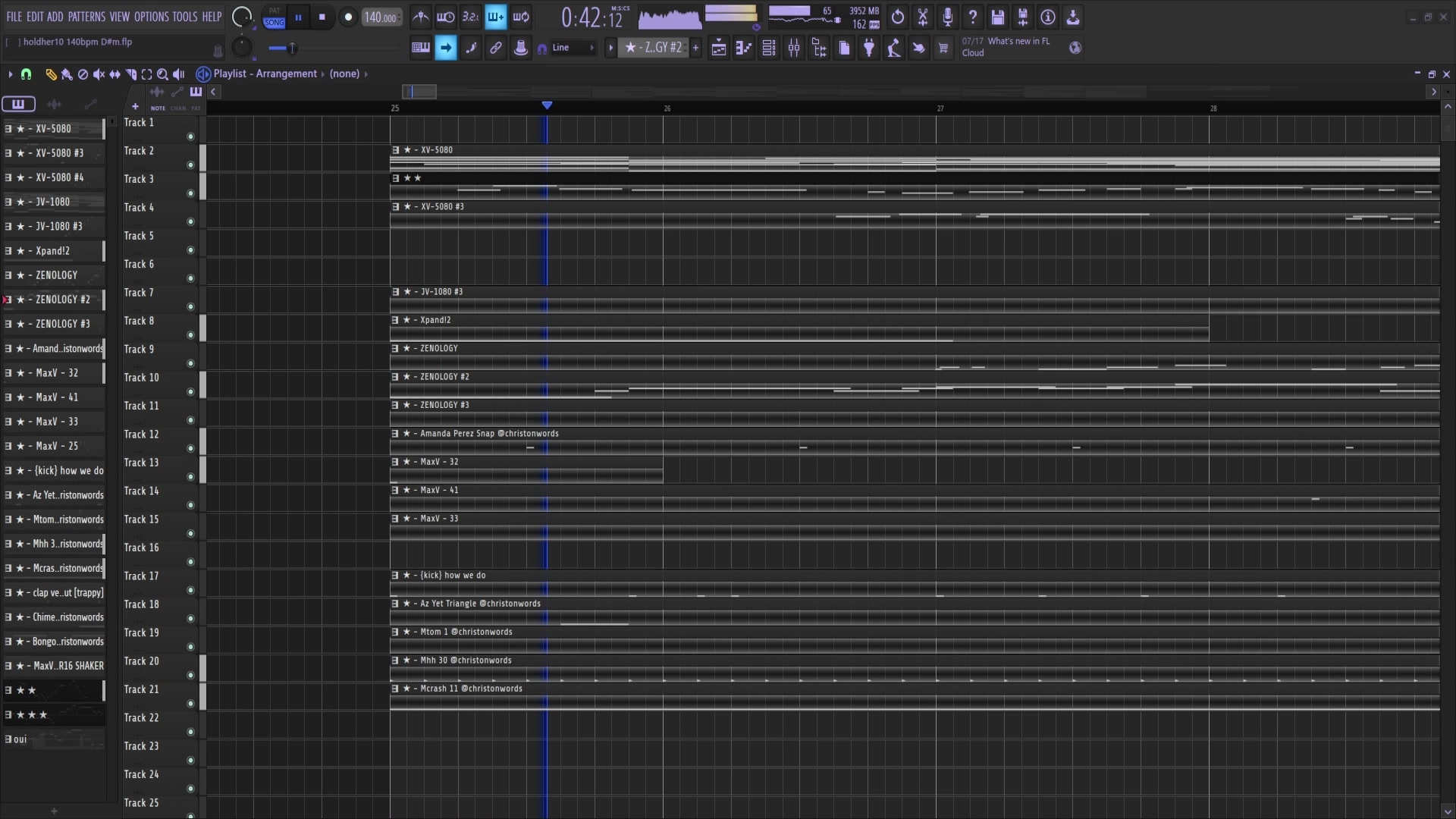Toggle PAT/SONG mode switch
Image resolution: width=1456 pixels, height=819 pixels.
274,17
